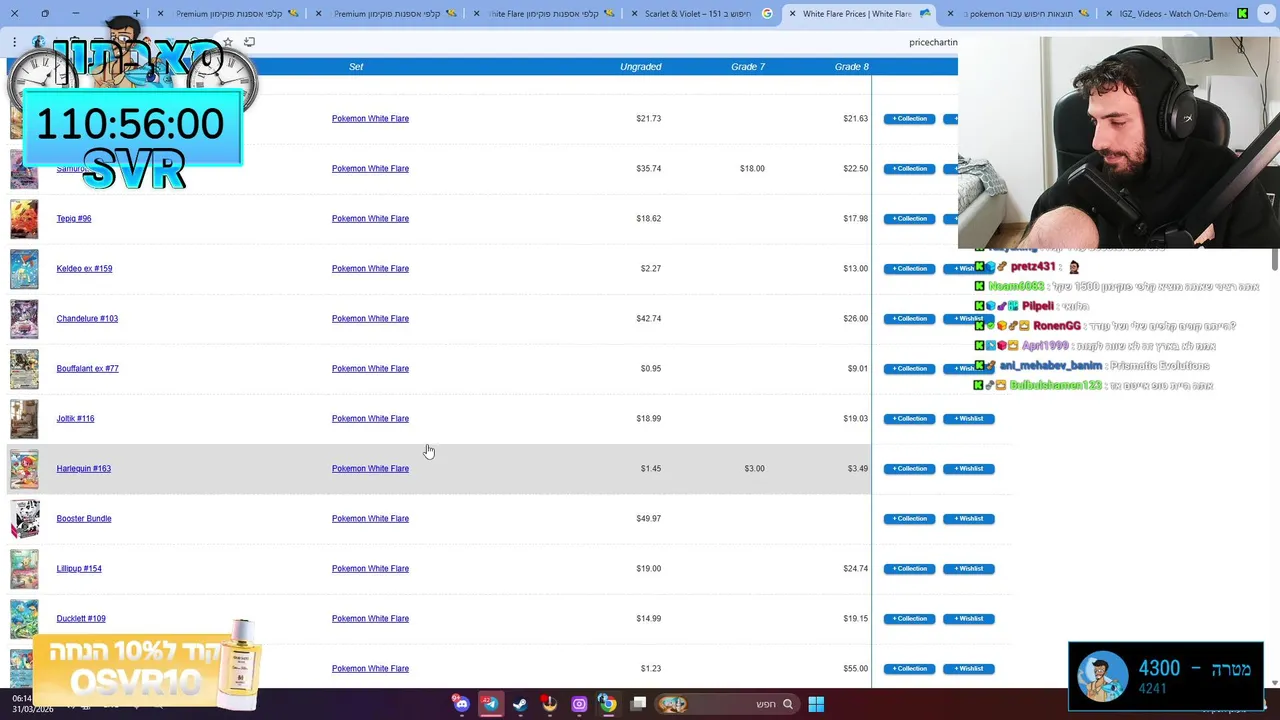The height and width of the screenshot is (720, 1280).
Task: Open Steam from the taskbar
Action: pyautogui.click(x=520, y=704)
